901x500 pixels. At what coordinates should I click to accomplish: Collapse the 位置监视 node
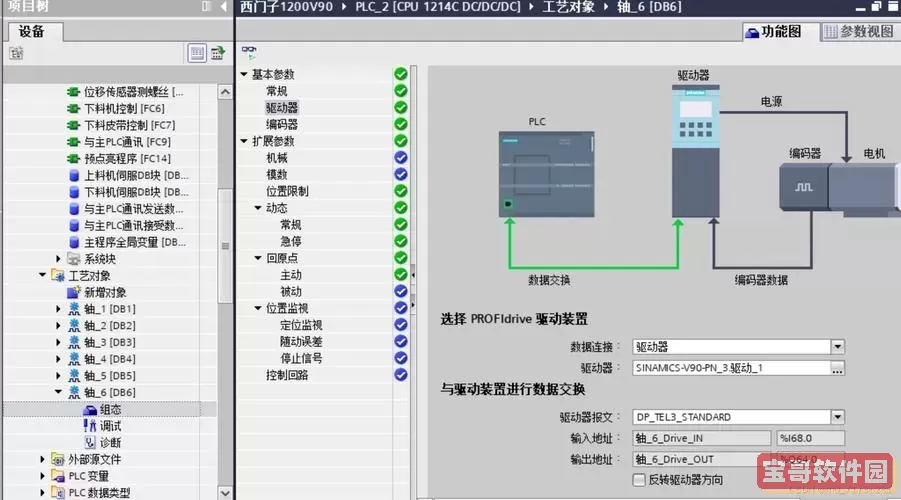tap(258, 308)
